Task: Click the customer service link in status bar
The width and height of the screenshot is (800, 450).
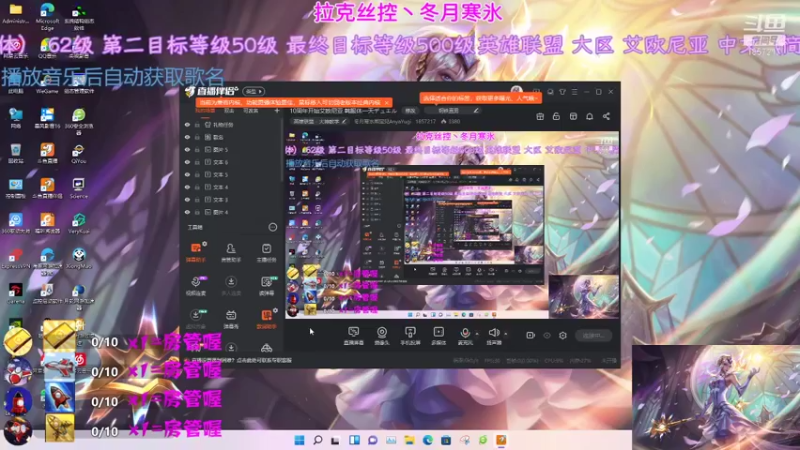Action: pos(265,360)
